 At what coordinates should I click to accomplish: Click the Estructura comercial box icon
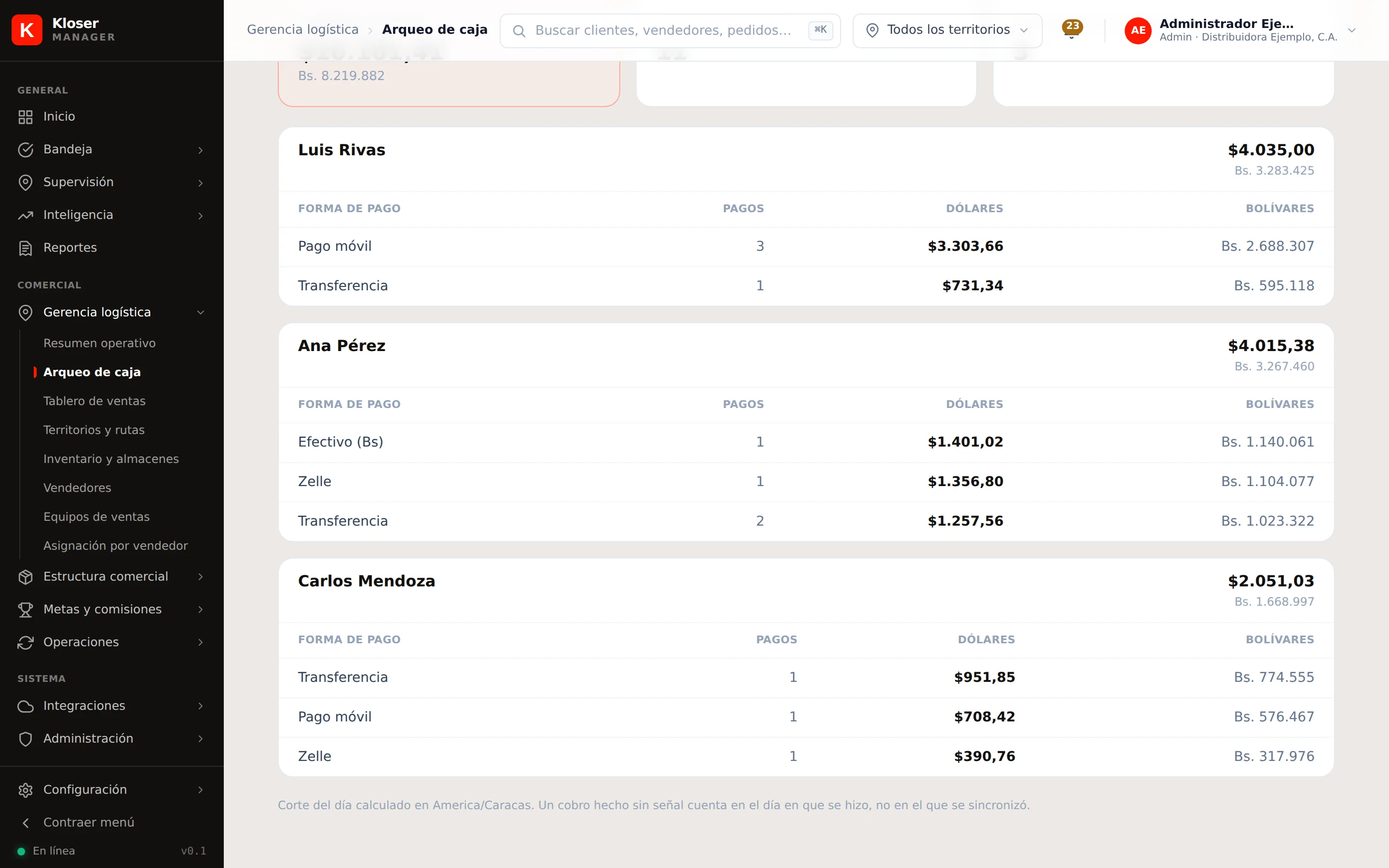[x=25, y=576]
